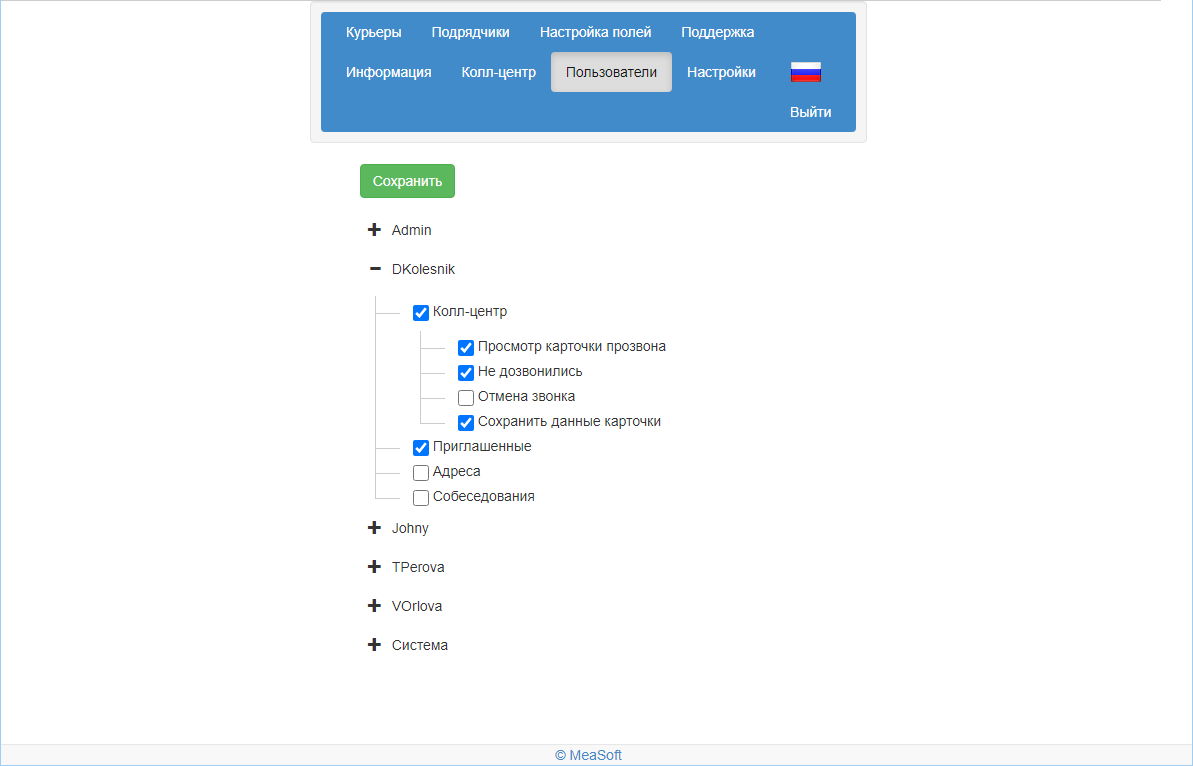The image size is (1193, 766).
Task: Uncheck the Не дозвонились checkbox
Action: [x=466, y=373]
